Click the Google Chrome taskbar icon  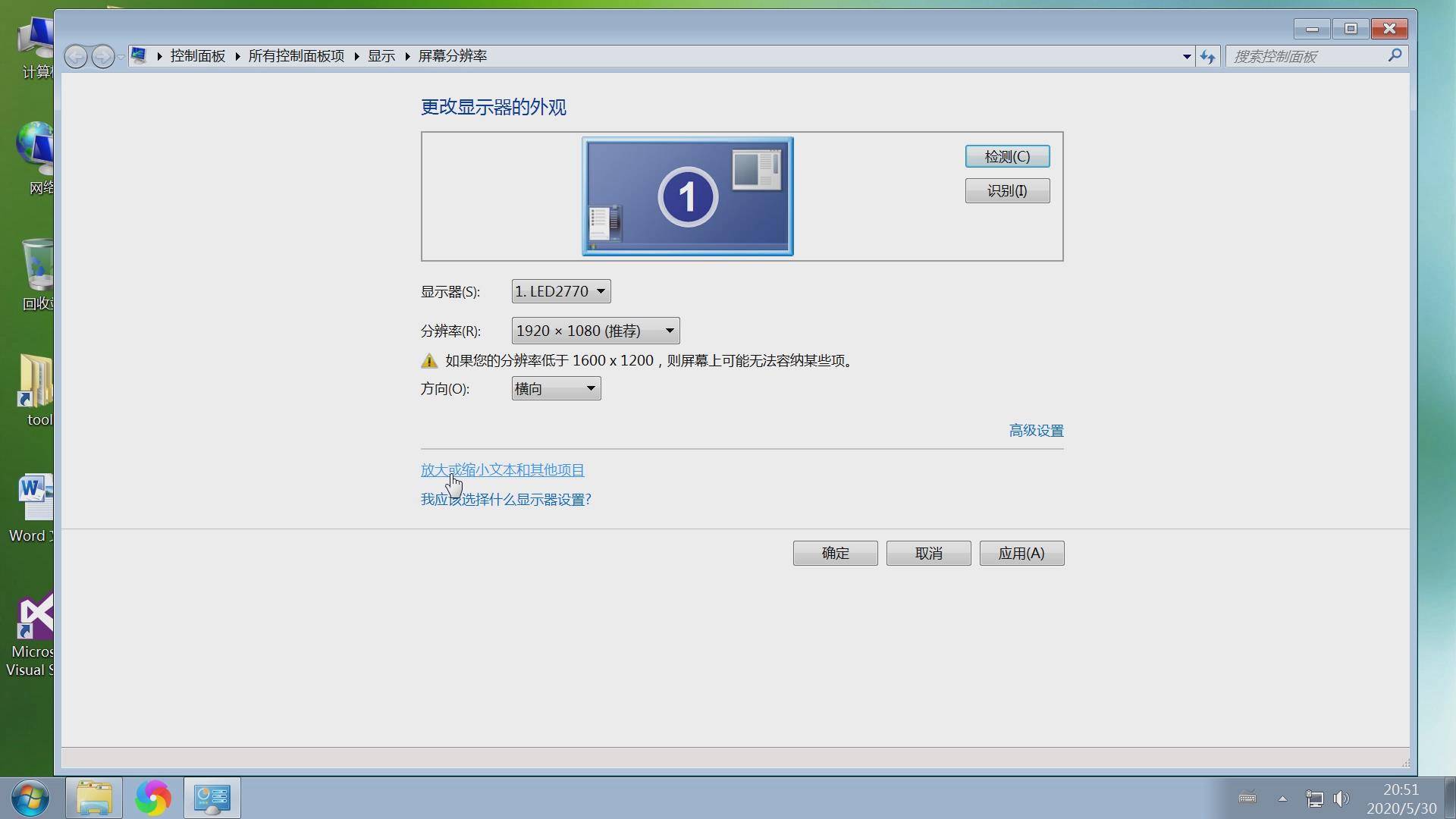(153, 797)
